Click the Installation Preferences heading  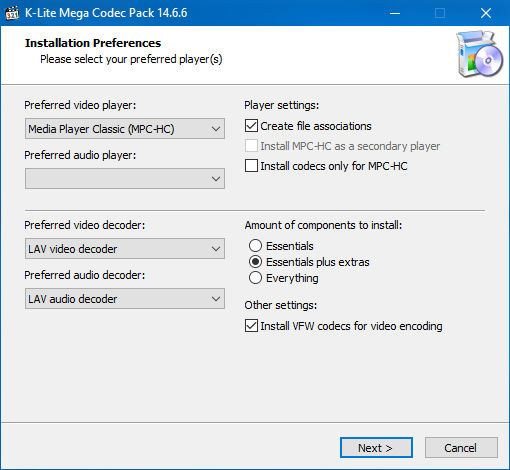pyautogui.click(x=93, y=43)
